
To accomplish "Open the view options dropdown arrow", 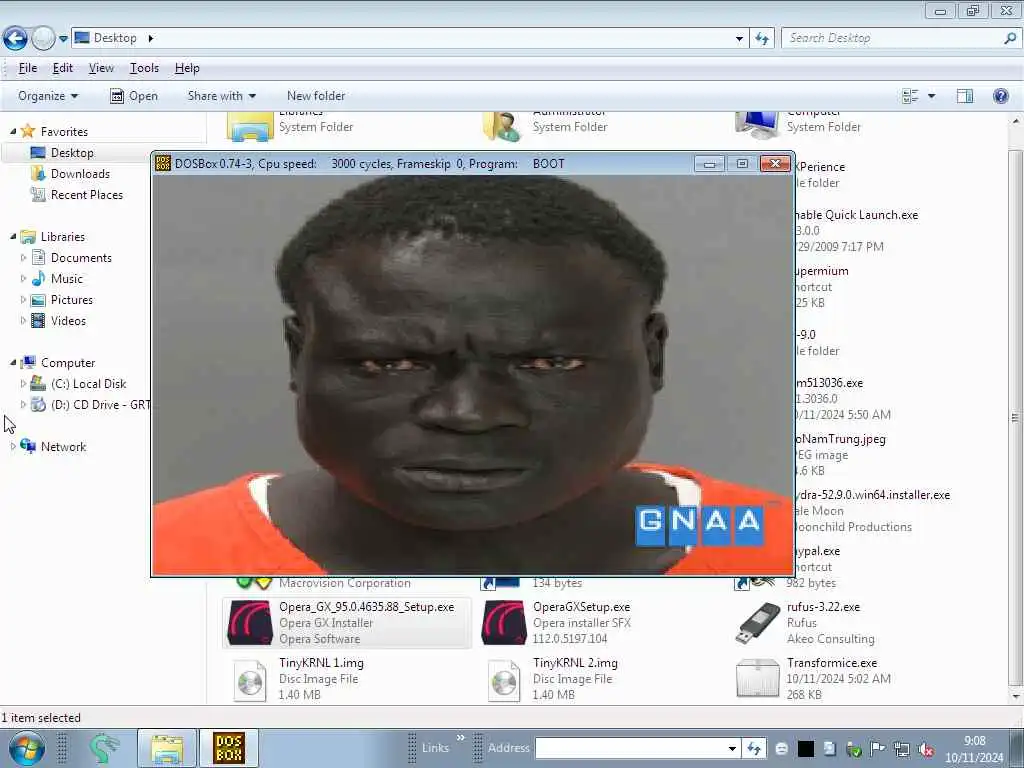I will point(931,96).
